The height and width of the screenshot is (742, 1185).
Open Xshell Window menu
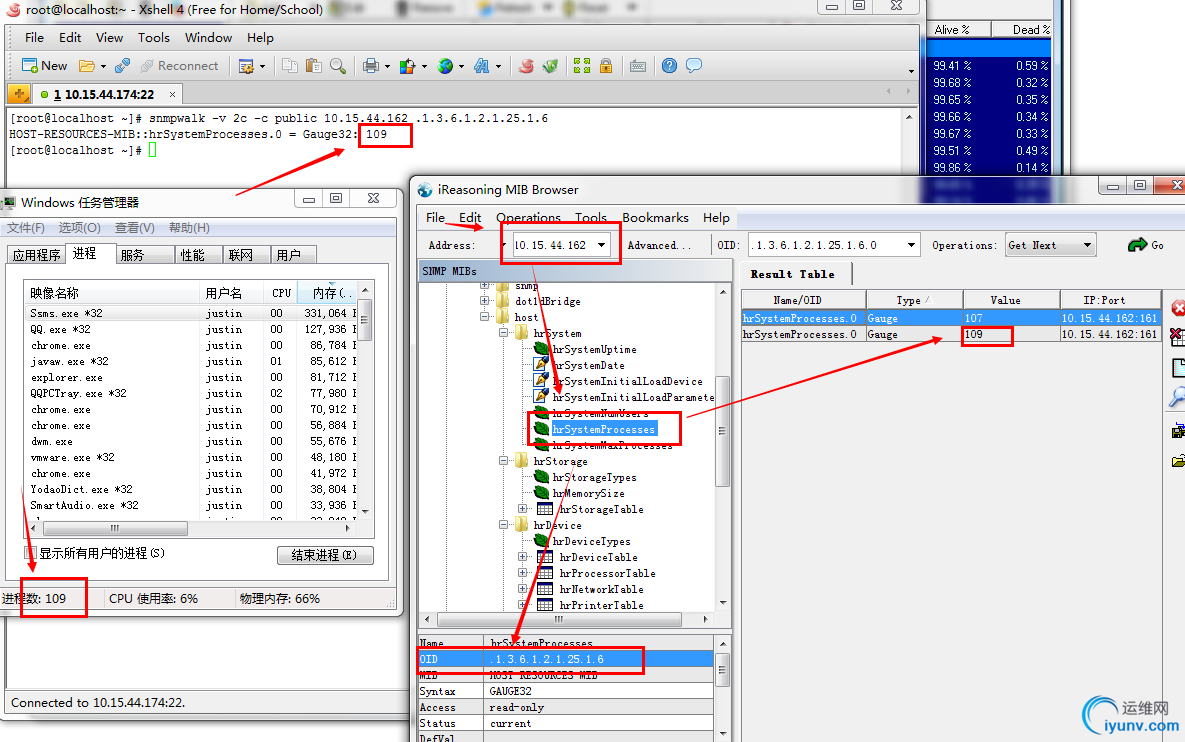pyautogui.click(x=209, y=38)
